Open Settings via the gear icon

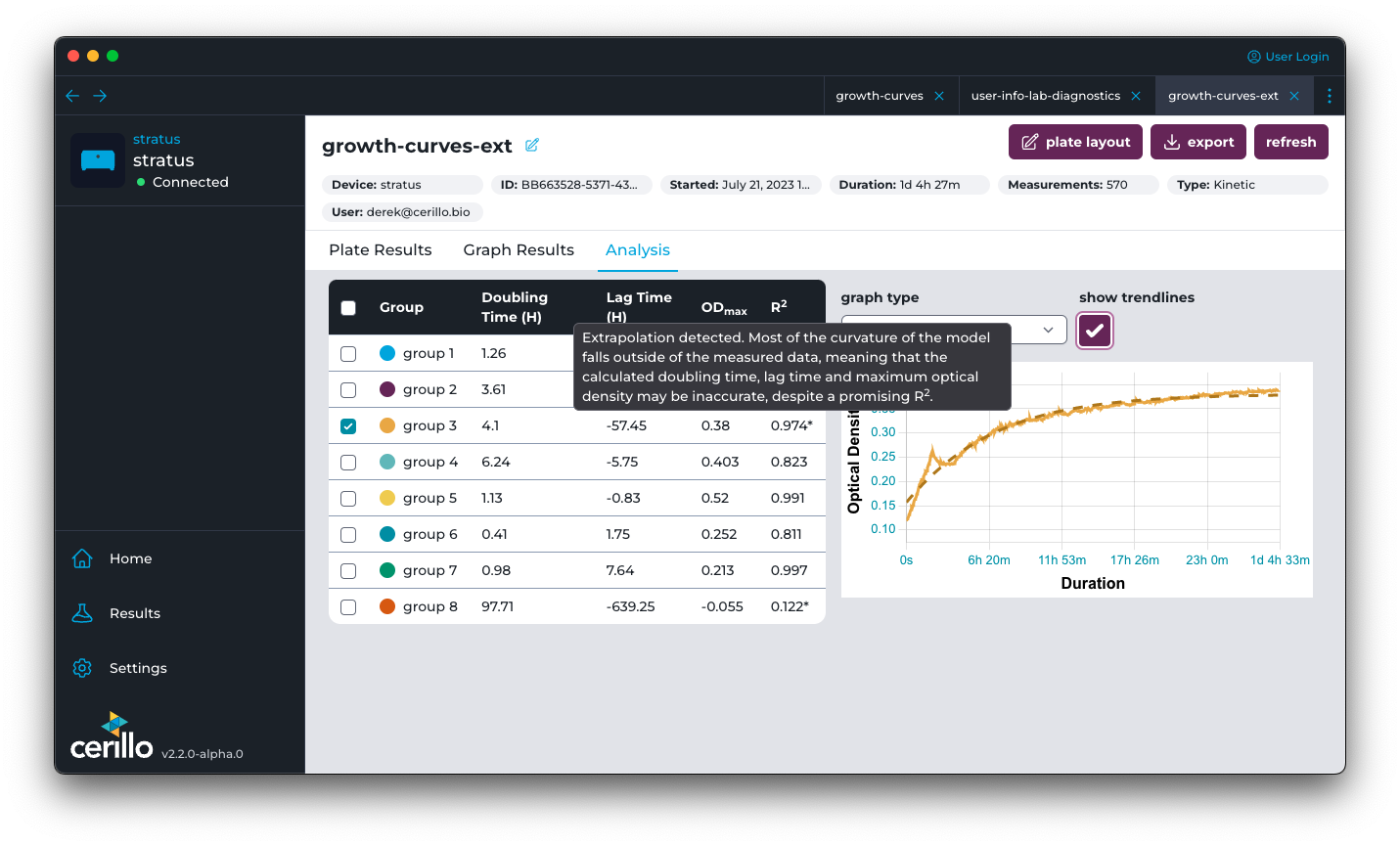coord(82,668)
